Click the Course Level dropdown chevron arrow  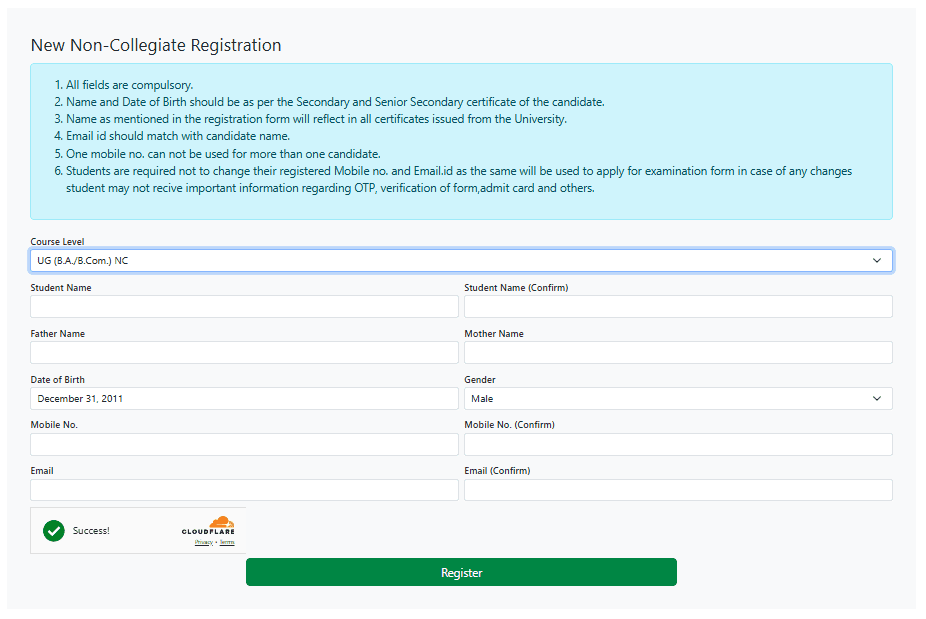point(877,260)
